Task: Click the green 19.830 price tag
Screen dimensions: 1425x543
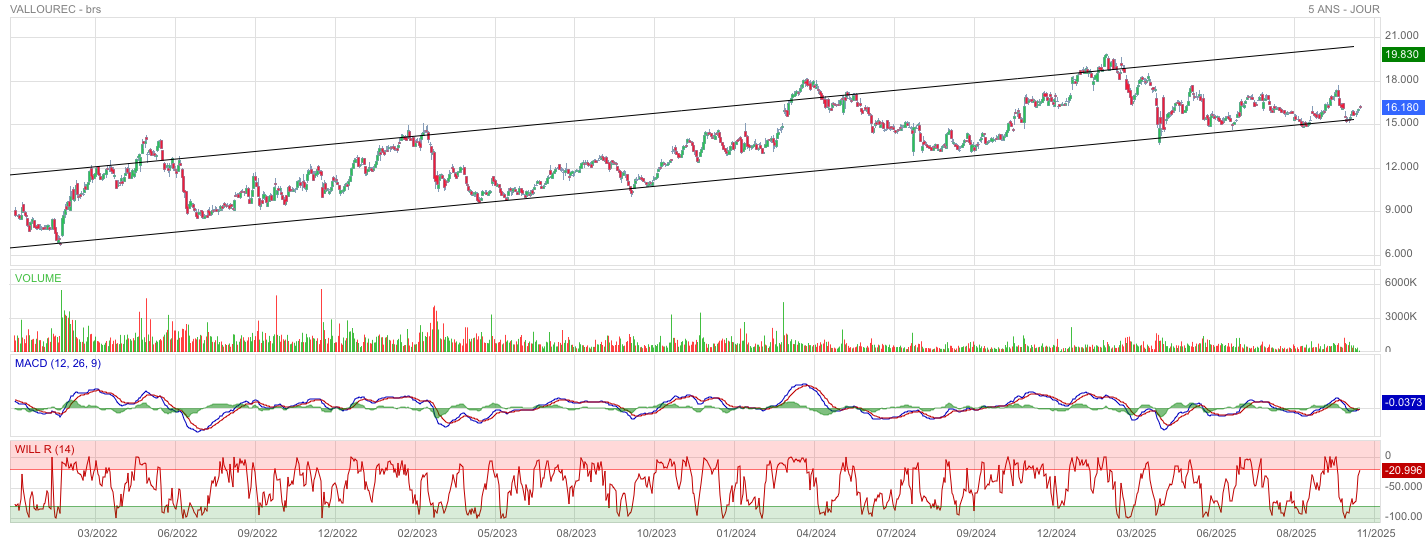Action: click(1401, 54)
